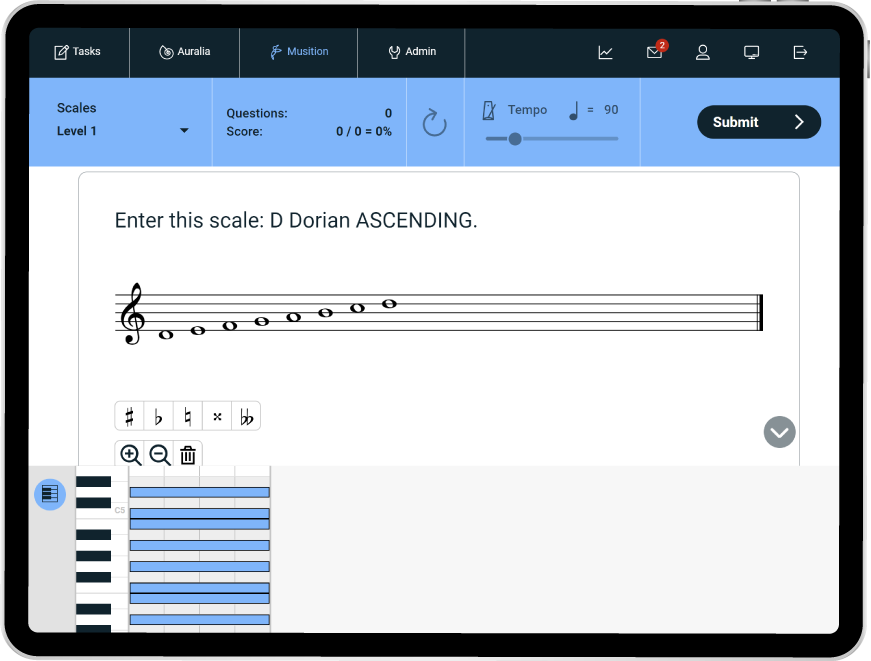871x661 pixels.
Task: Open the mail notifications icon
Action: (655, 52)
